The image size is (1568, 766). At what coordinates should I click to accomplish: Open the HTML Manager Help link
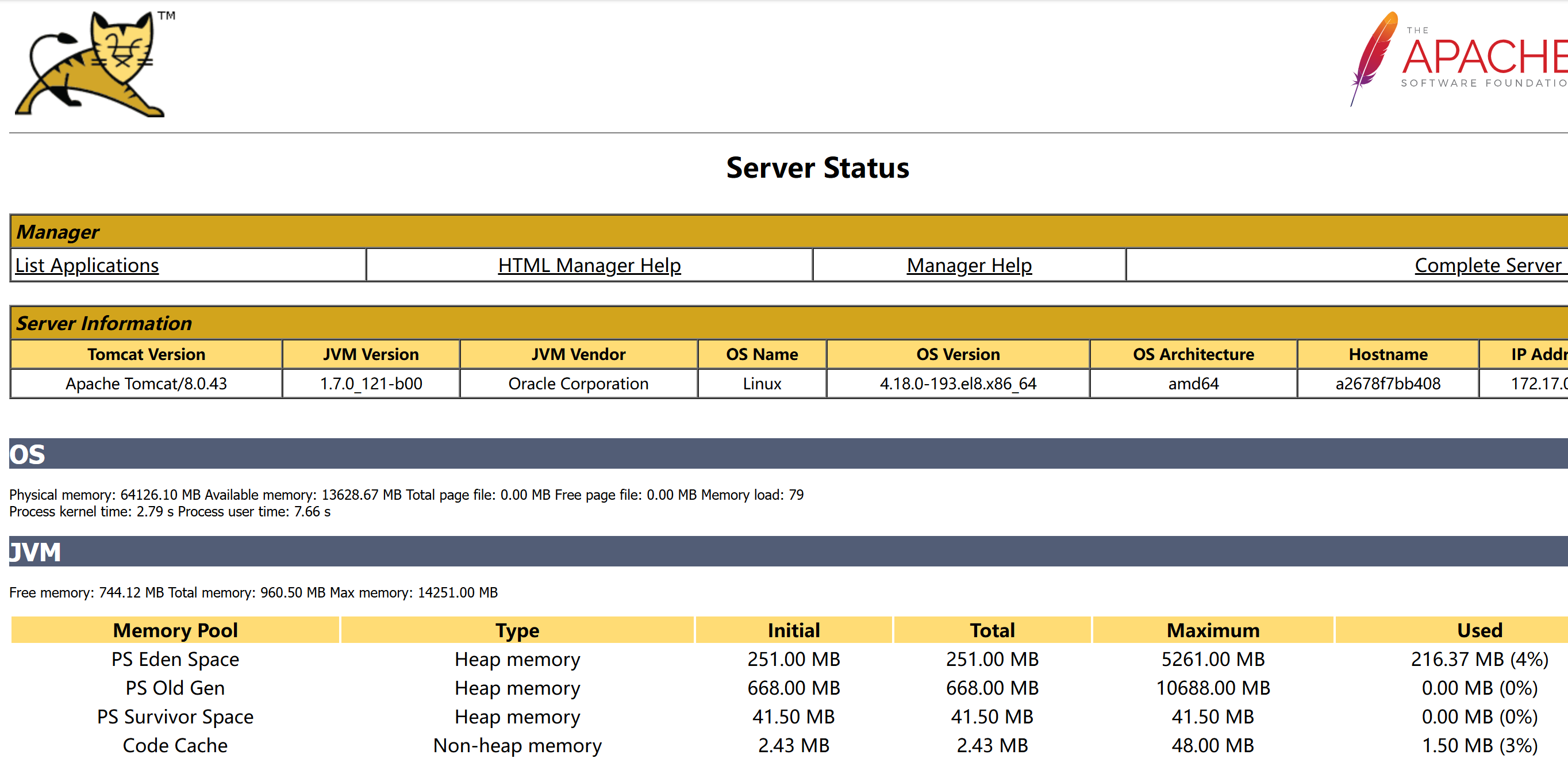pyautogui.click(x=589, y=266)
